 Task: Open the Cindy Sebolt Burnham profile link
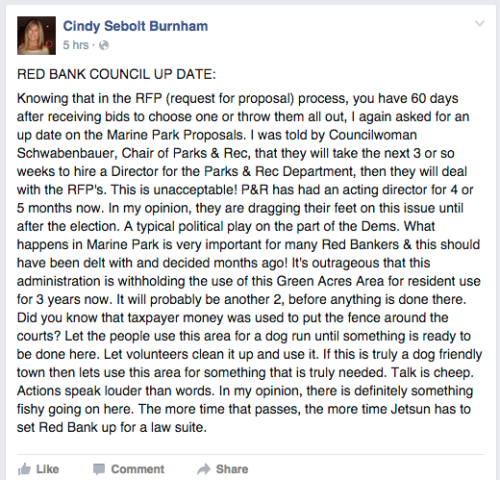pos(135,26)
